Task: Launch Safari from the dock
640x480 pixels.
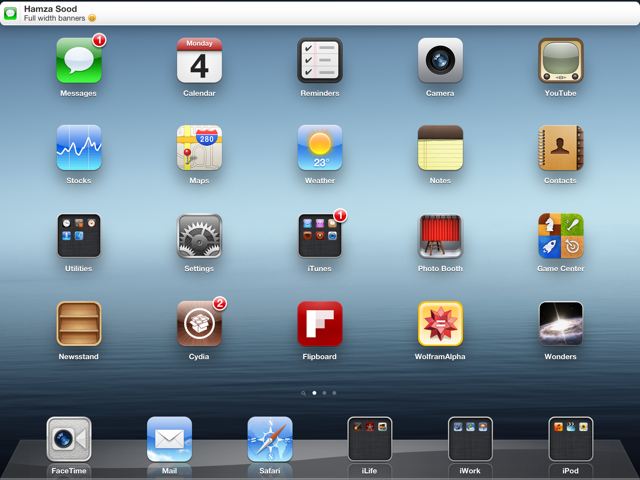Action: 270,439
